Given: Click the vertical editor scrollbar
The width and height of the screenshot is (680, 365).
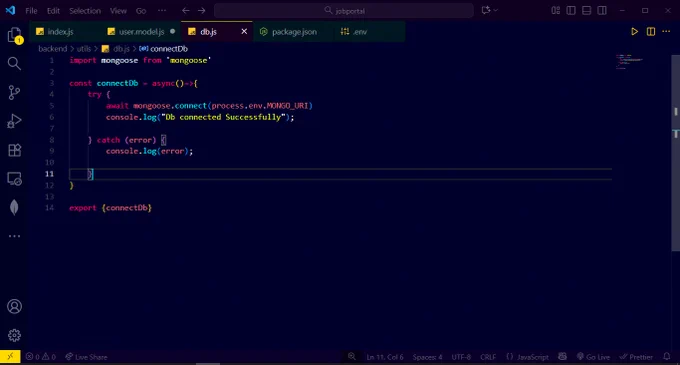Looking at the screenshot, I should click(676, 152).
